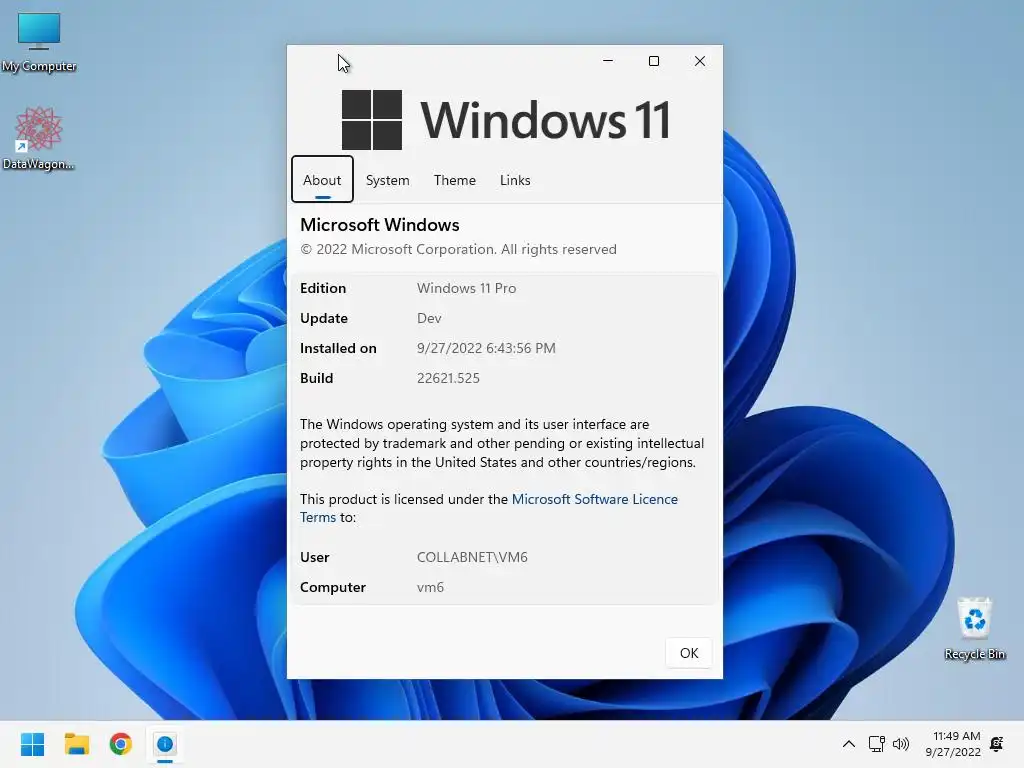
Task: Select the DataWagon shortcut on desktop
Action: (39, 139)
